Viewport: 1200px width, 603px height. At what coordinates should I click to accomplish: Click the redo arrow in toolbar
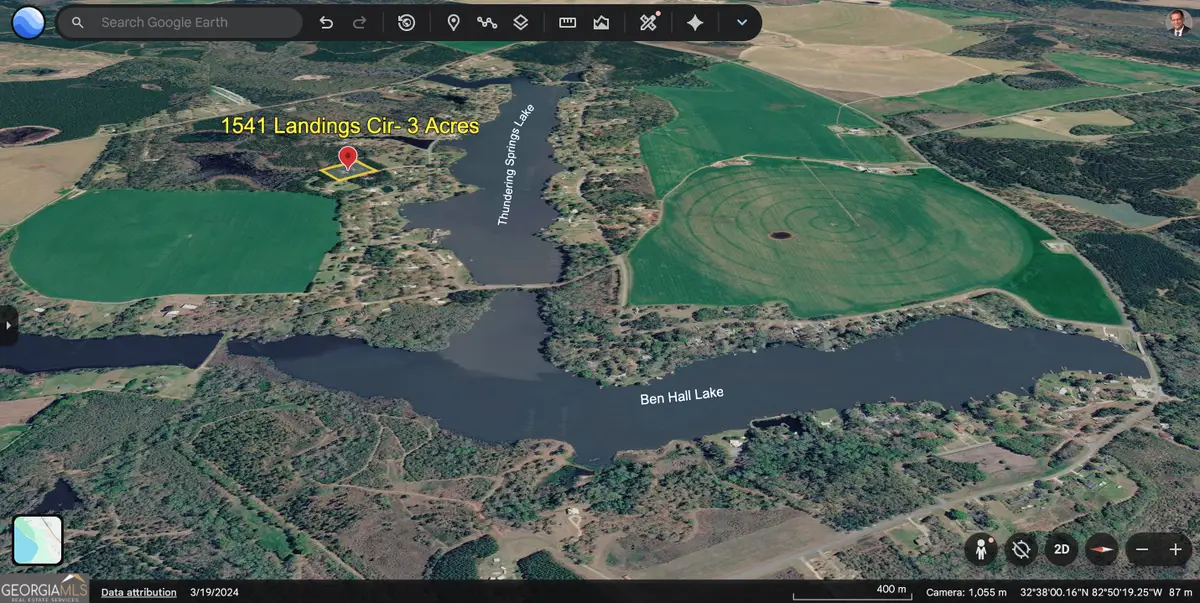360,22
